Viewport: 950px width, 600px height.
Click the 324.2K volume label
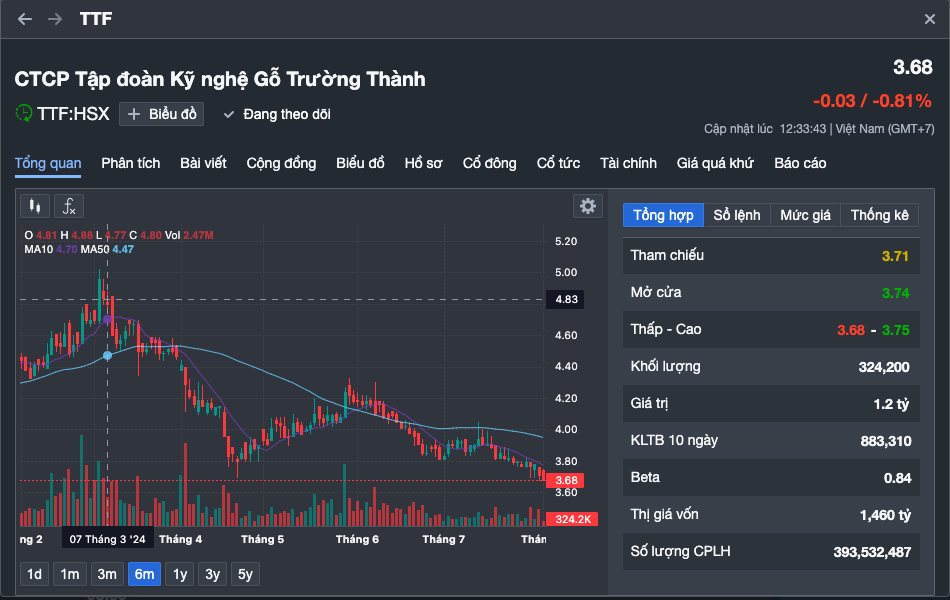click(x=573, y=519)
